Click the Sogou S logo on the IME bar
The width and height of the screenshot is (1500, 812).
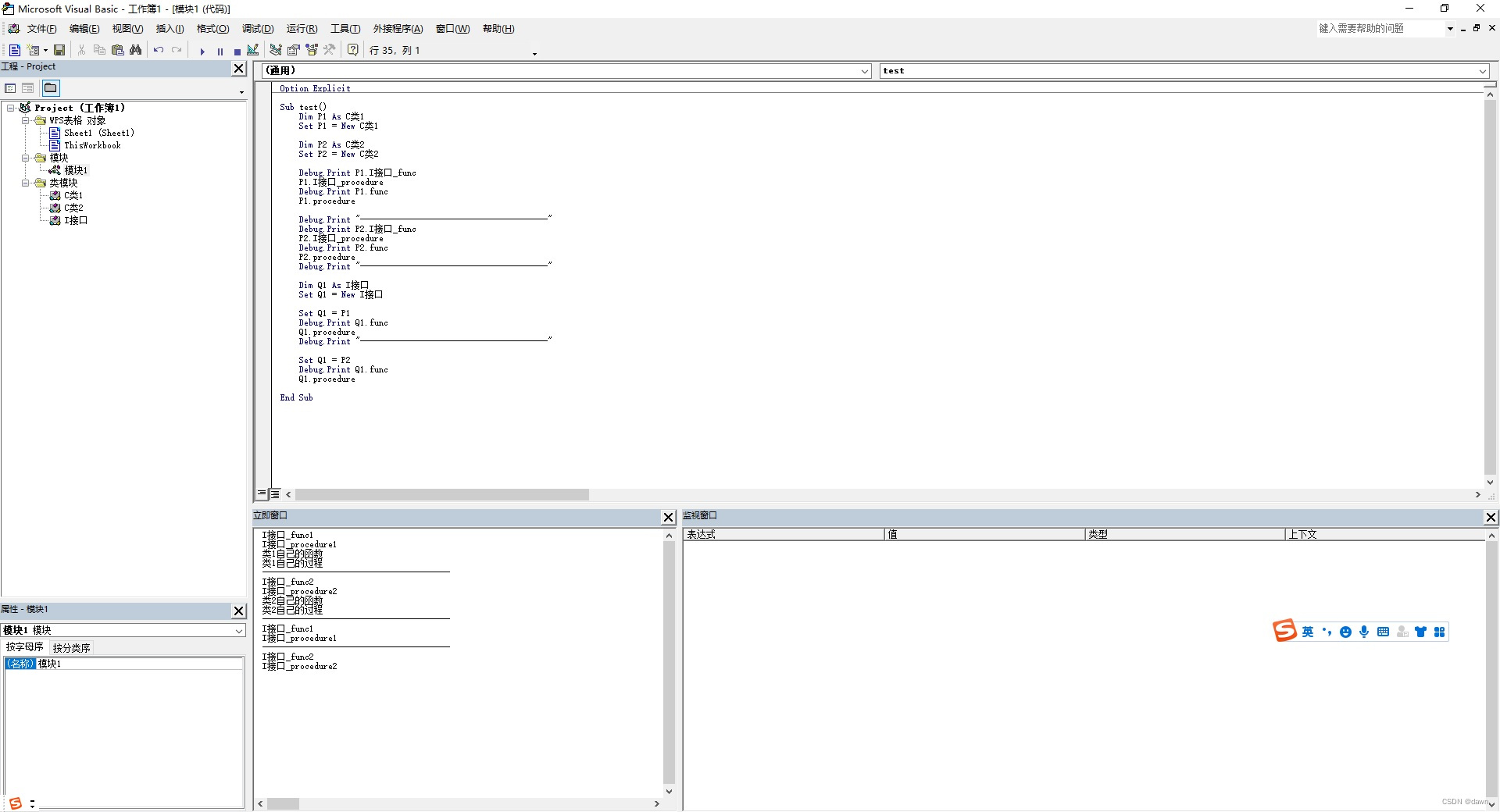coord(1284,630)
